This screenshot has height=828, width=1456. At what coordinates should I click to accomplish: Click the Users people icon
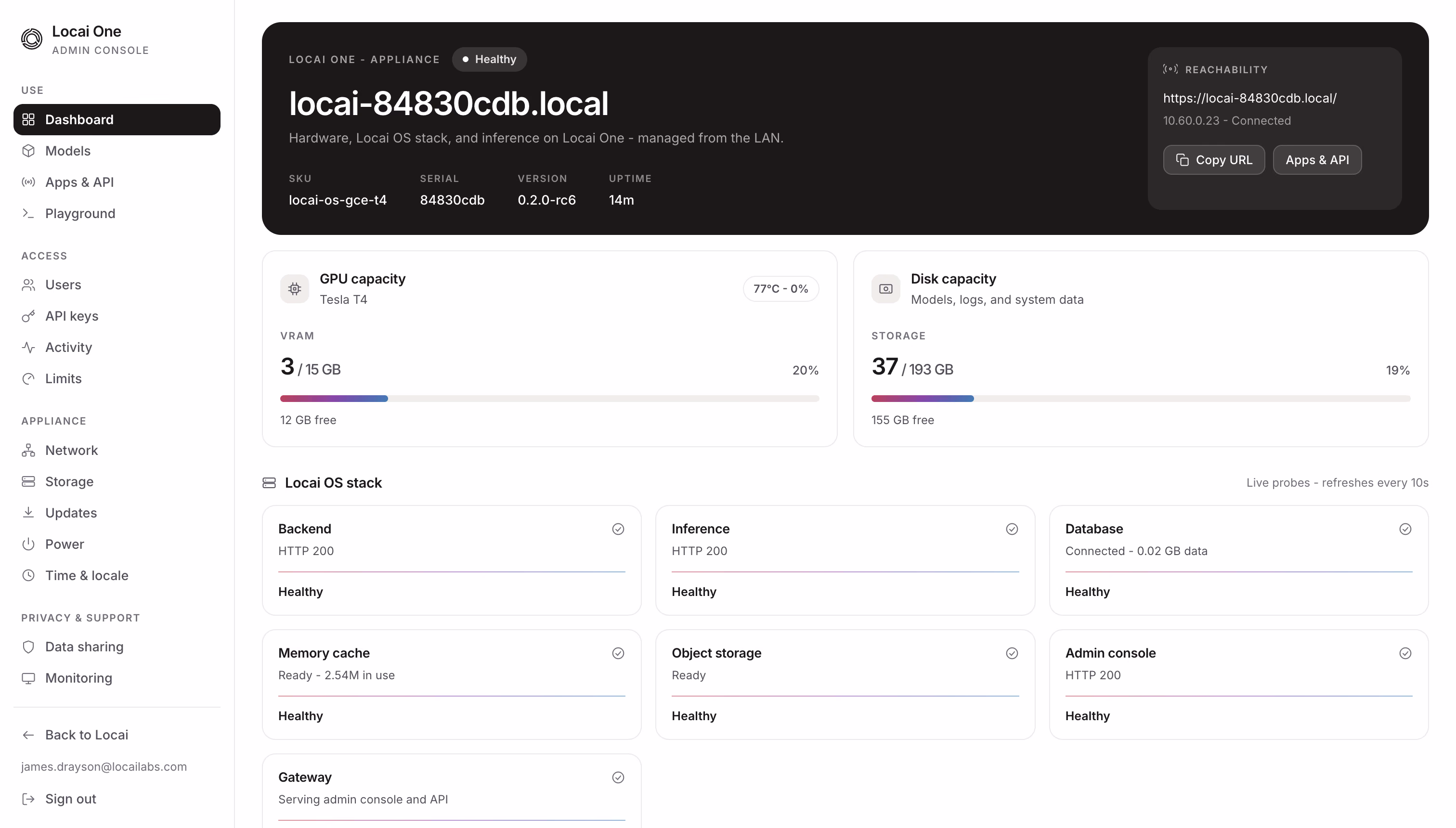[x=28, y=285]
